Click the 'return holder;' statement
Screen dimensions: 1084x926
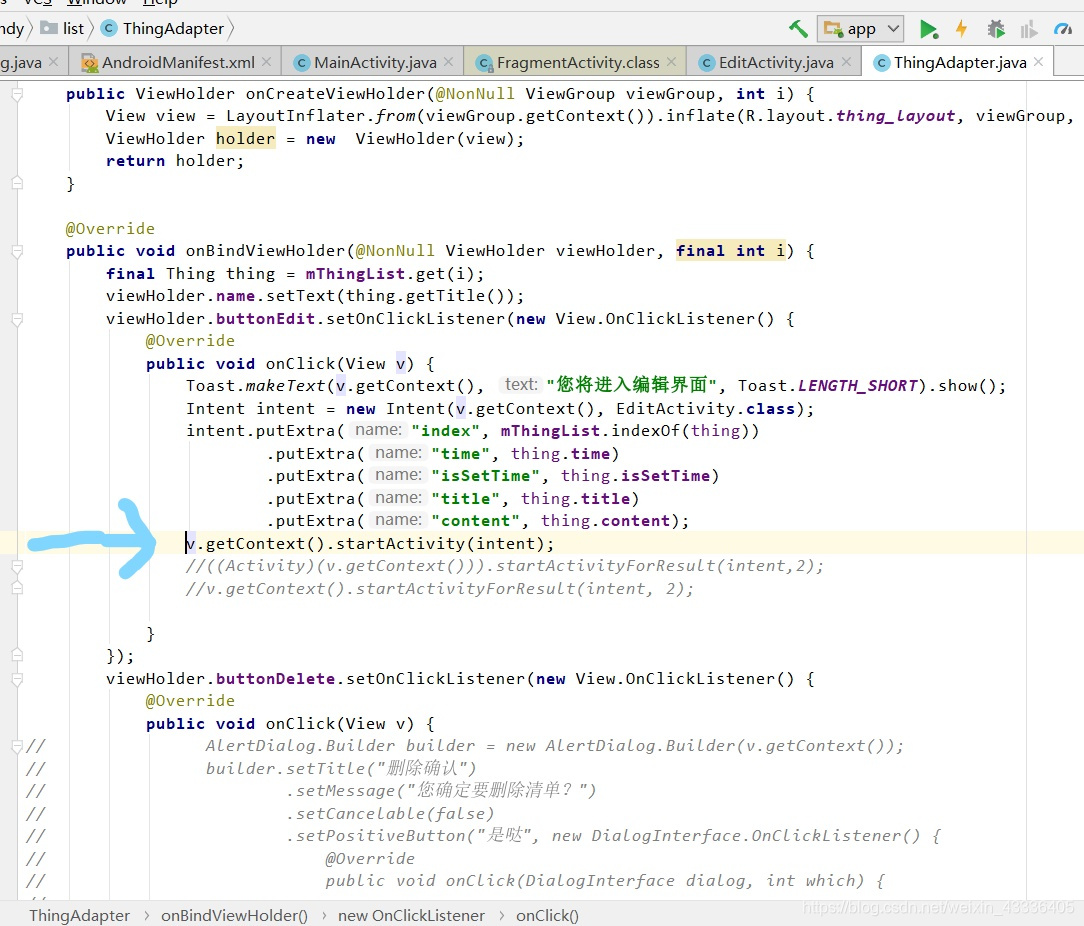coord(175,161)
